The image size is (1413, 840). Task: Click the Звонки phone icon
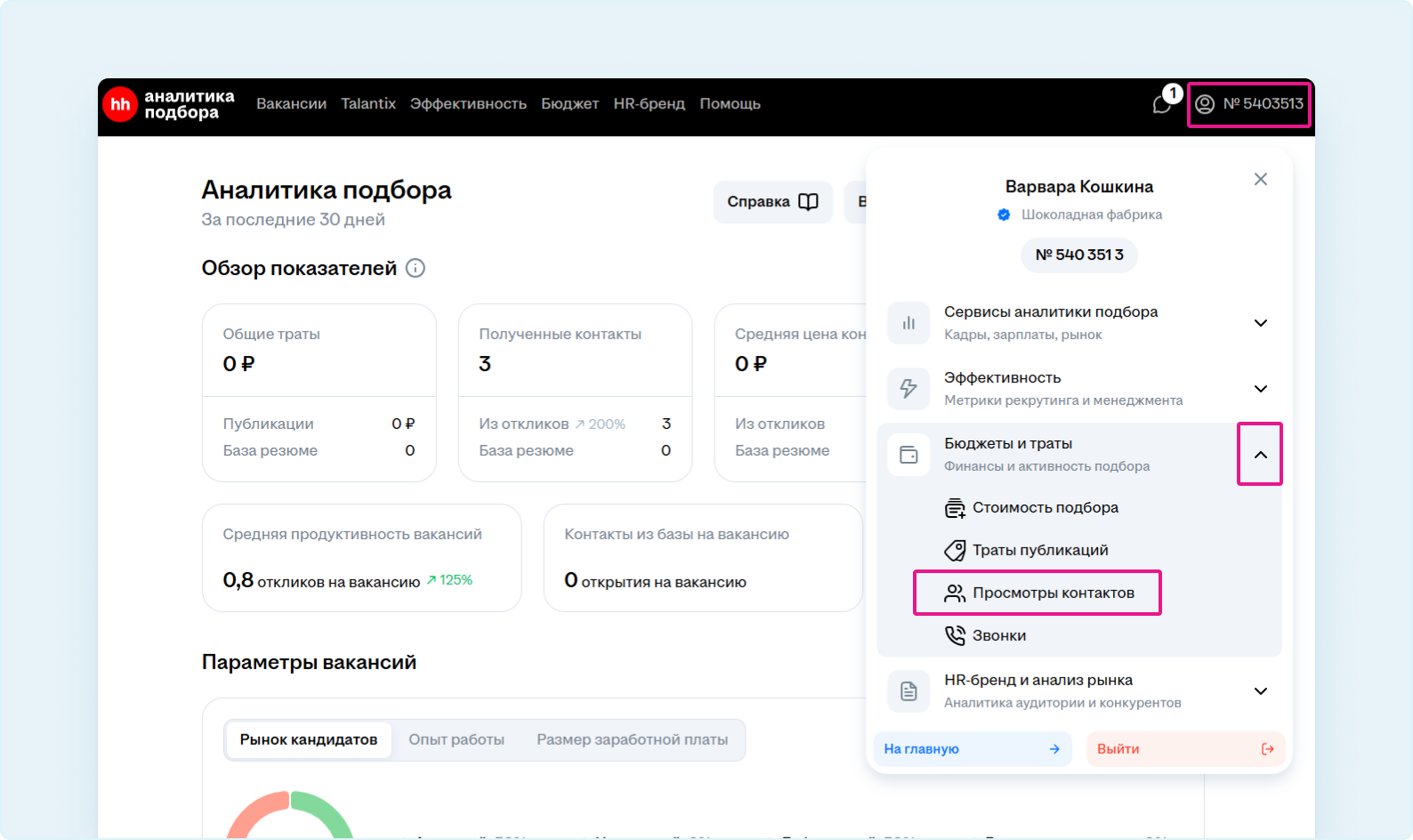click(955, 635)
